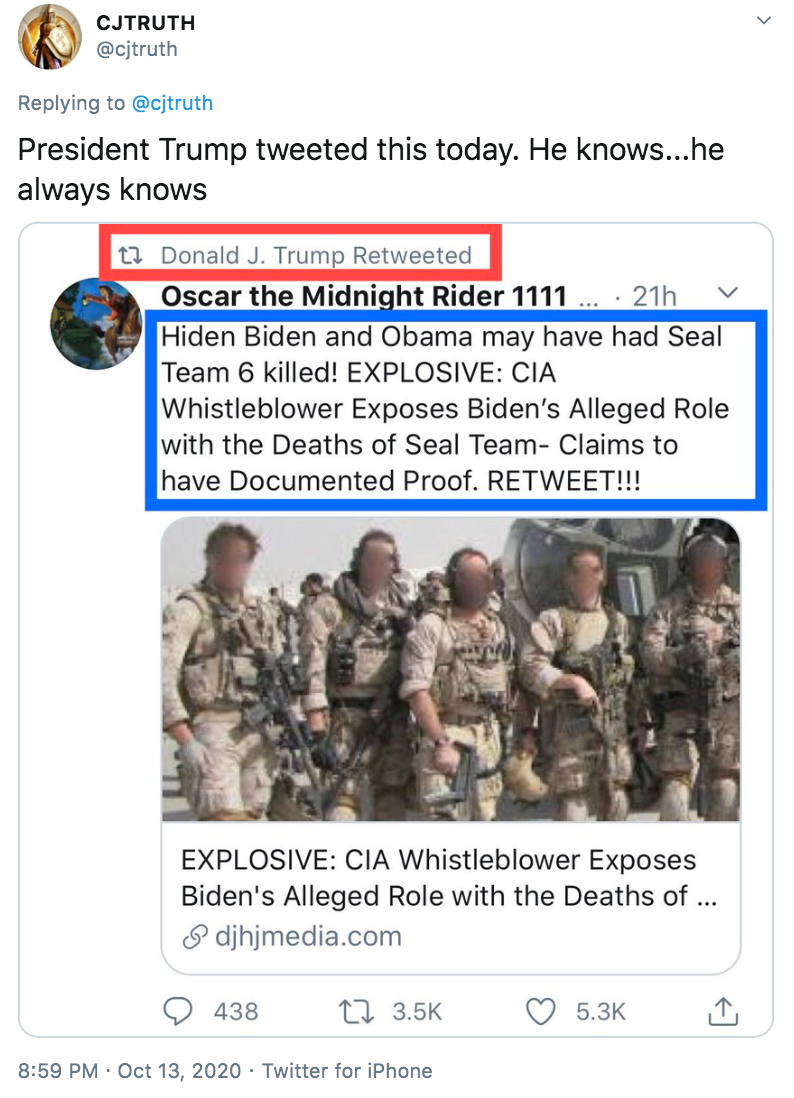Click the reply icon on the embedded tweet
This screenshot has width=794, height=1098.
[x=178, y=1012]
